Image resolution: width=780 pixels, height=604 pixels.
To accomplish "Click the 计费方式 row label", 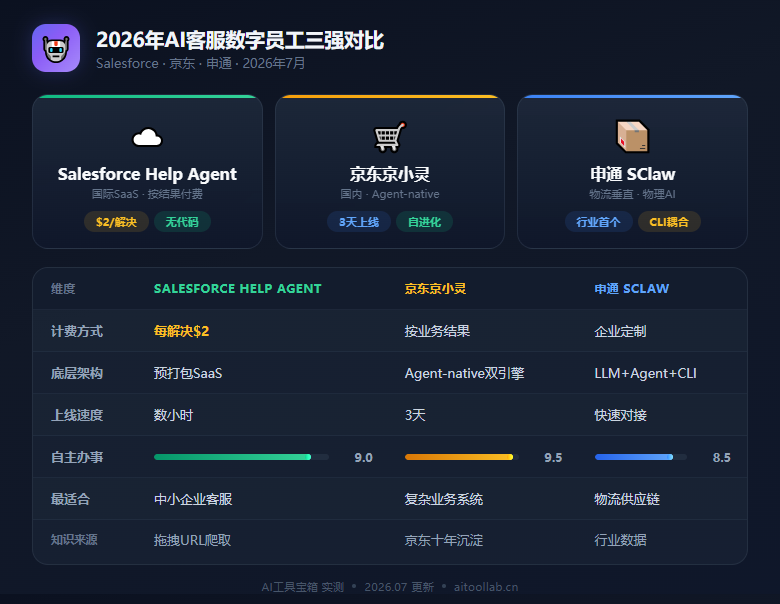I will tap(77, 331).
